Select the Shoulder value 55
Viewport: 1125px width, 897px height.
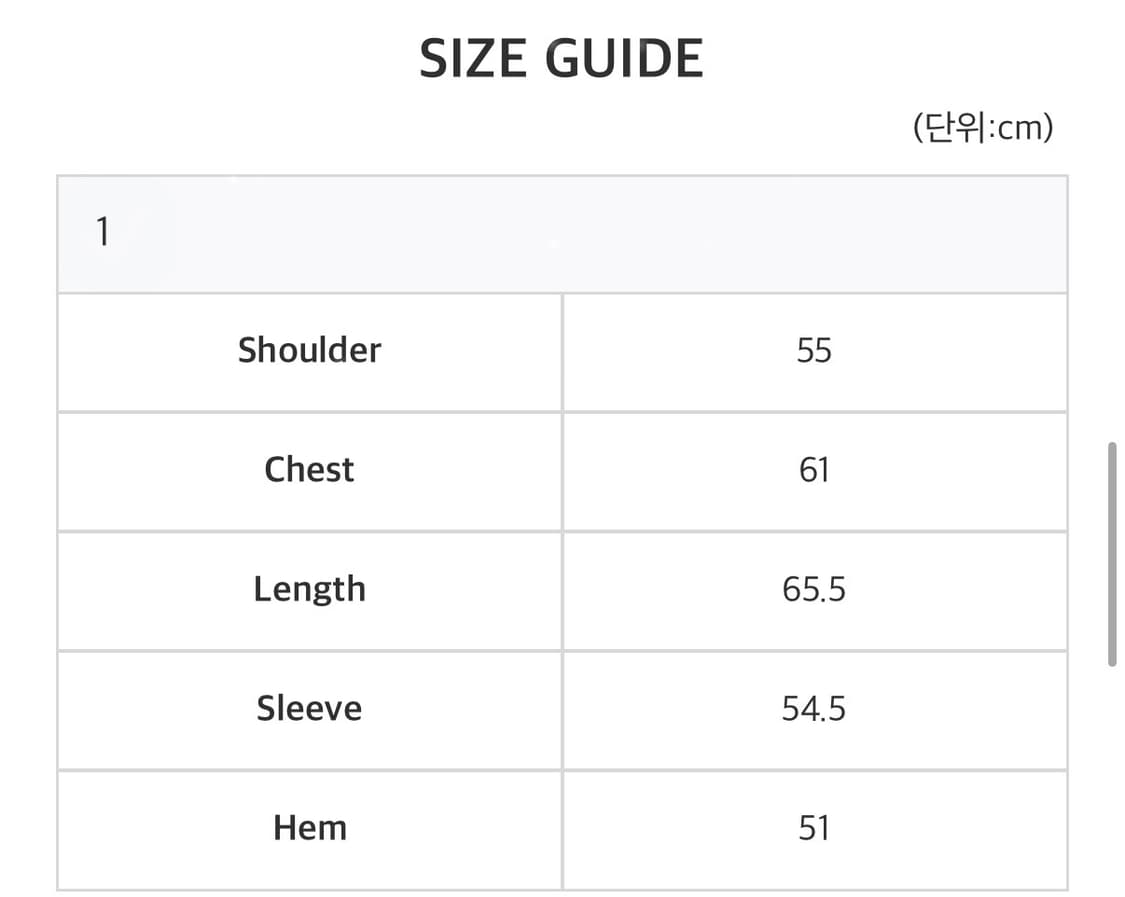click(x=814, y=351)
